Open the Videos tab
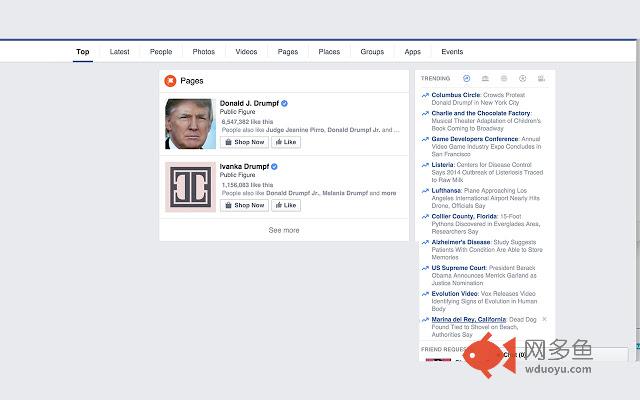640x400 pixels. pyautogui.click(x=246, y=52)
